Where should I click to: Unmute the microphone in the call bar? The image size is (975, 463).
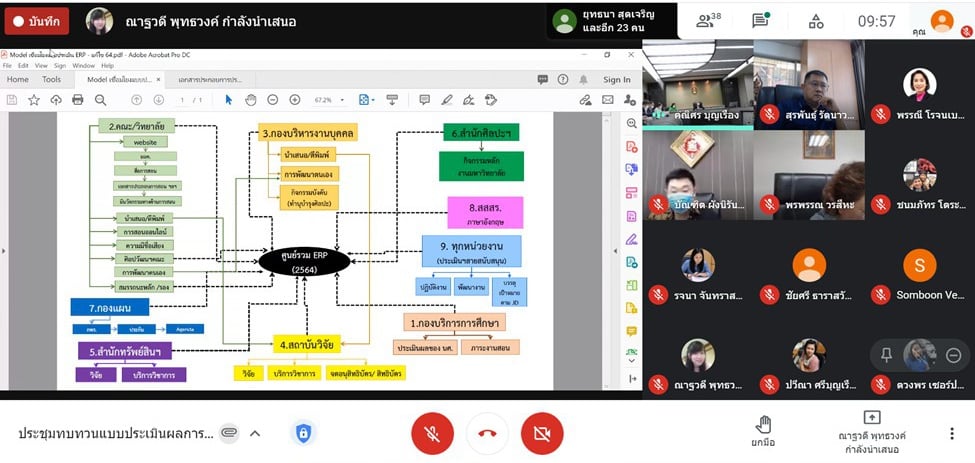[x=432, y=433]
